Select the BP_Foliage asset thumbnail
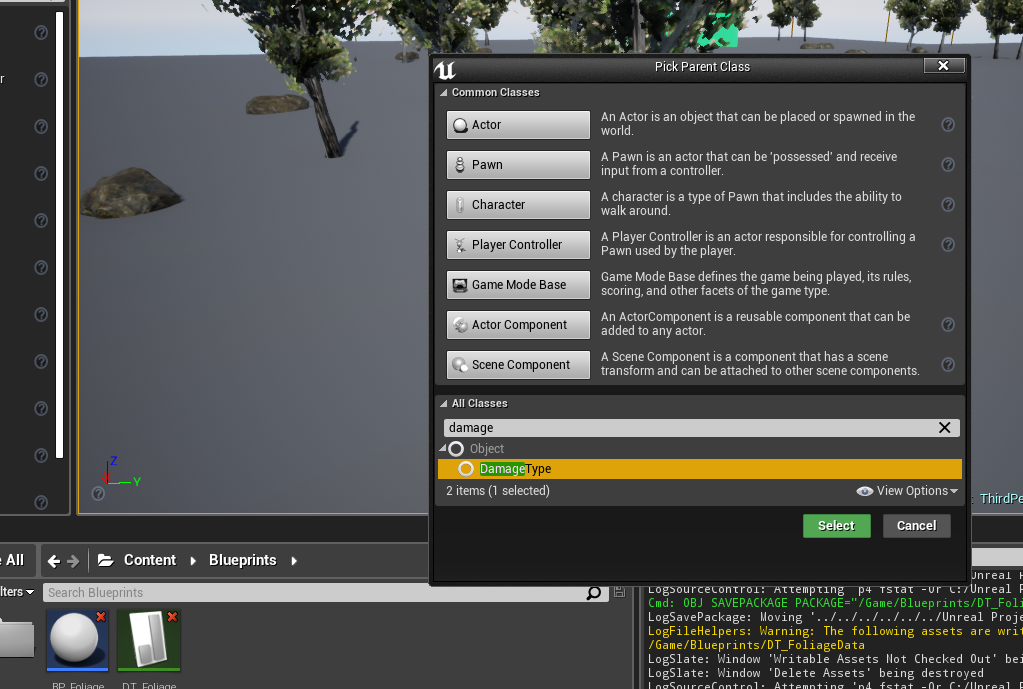Viewport: 1023px width, 689px height. point(78,640)
